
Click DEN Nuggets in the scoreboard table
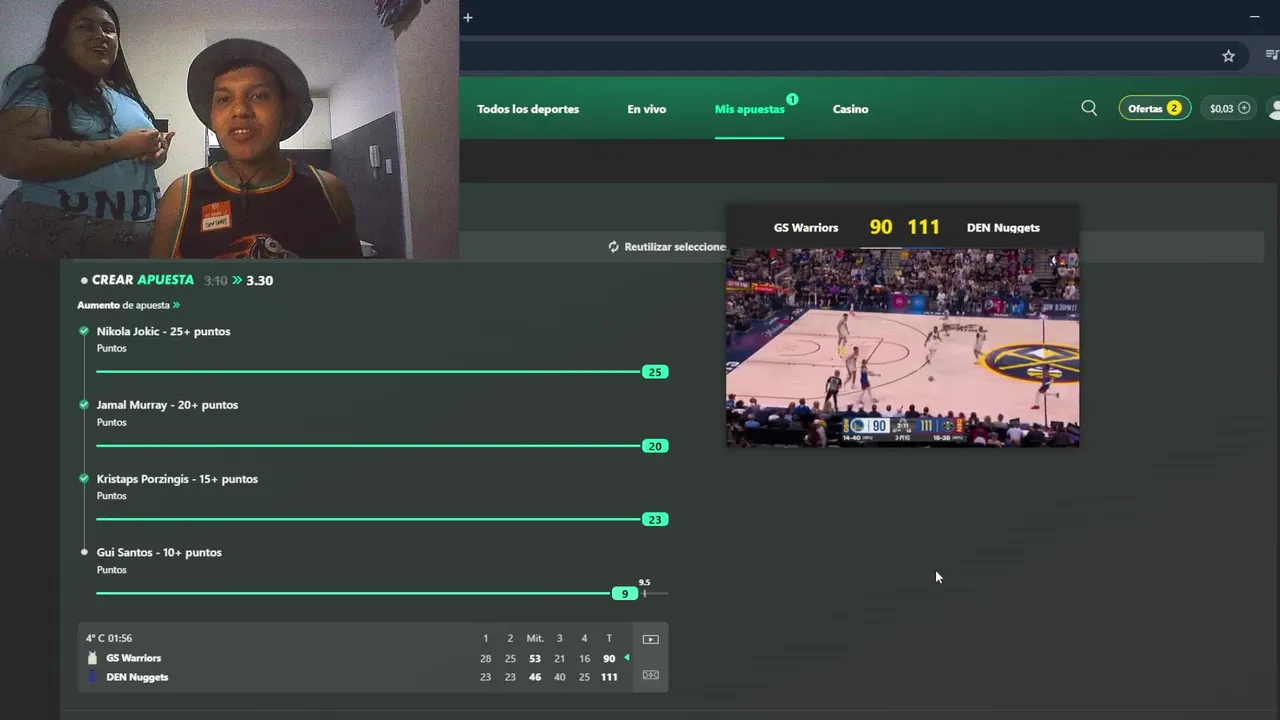(137, 677)
